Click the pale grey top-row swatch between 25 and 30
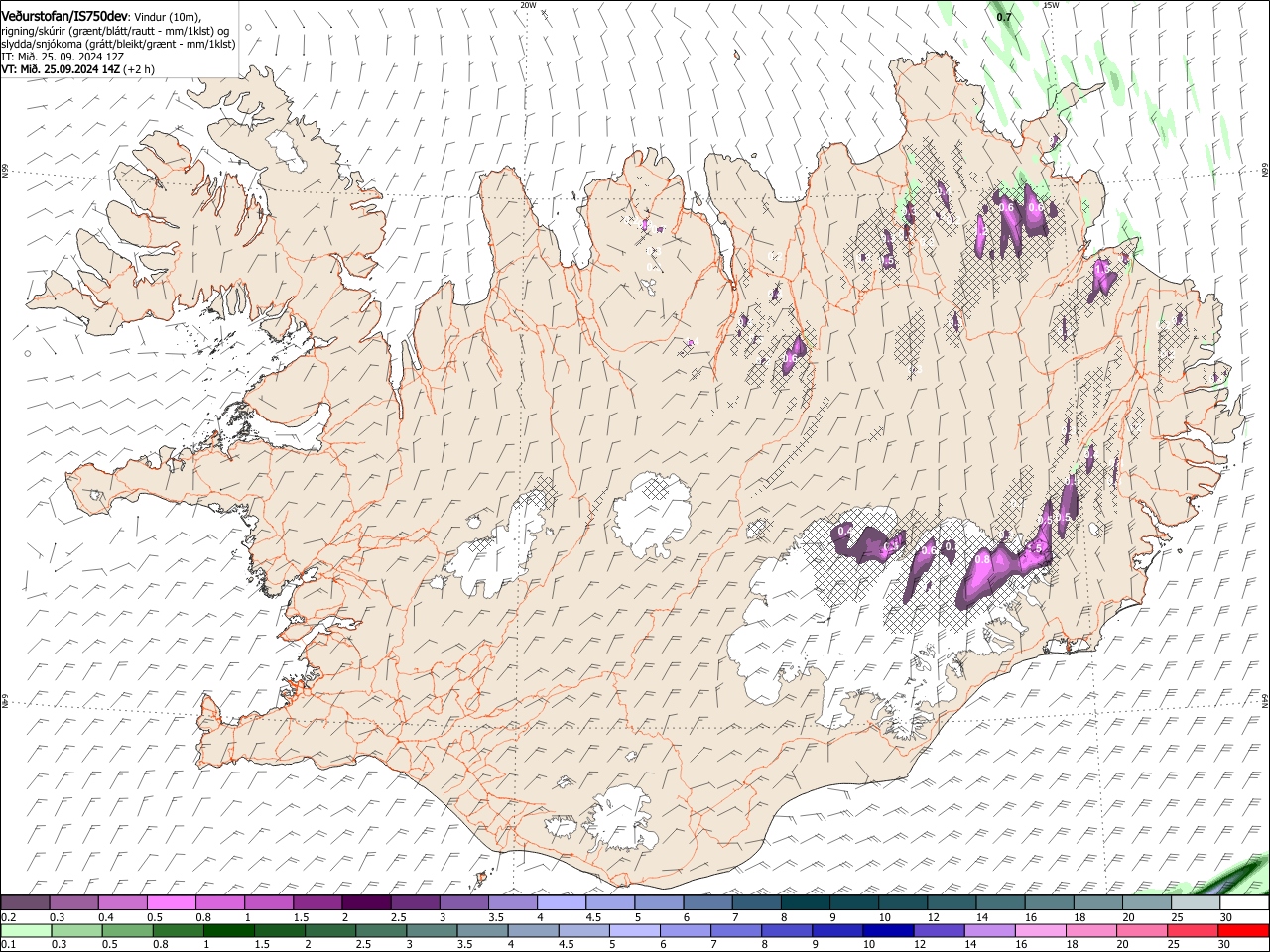Viewport: 1270px width, 952px height. [x=1194, y=903]
